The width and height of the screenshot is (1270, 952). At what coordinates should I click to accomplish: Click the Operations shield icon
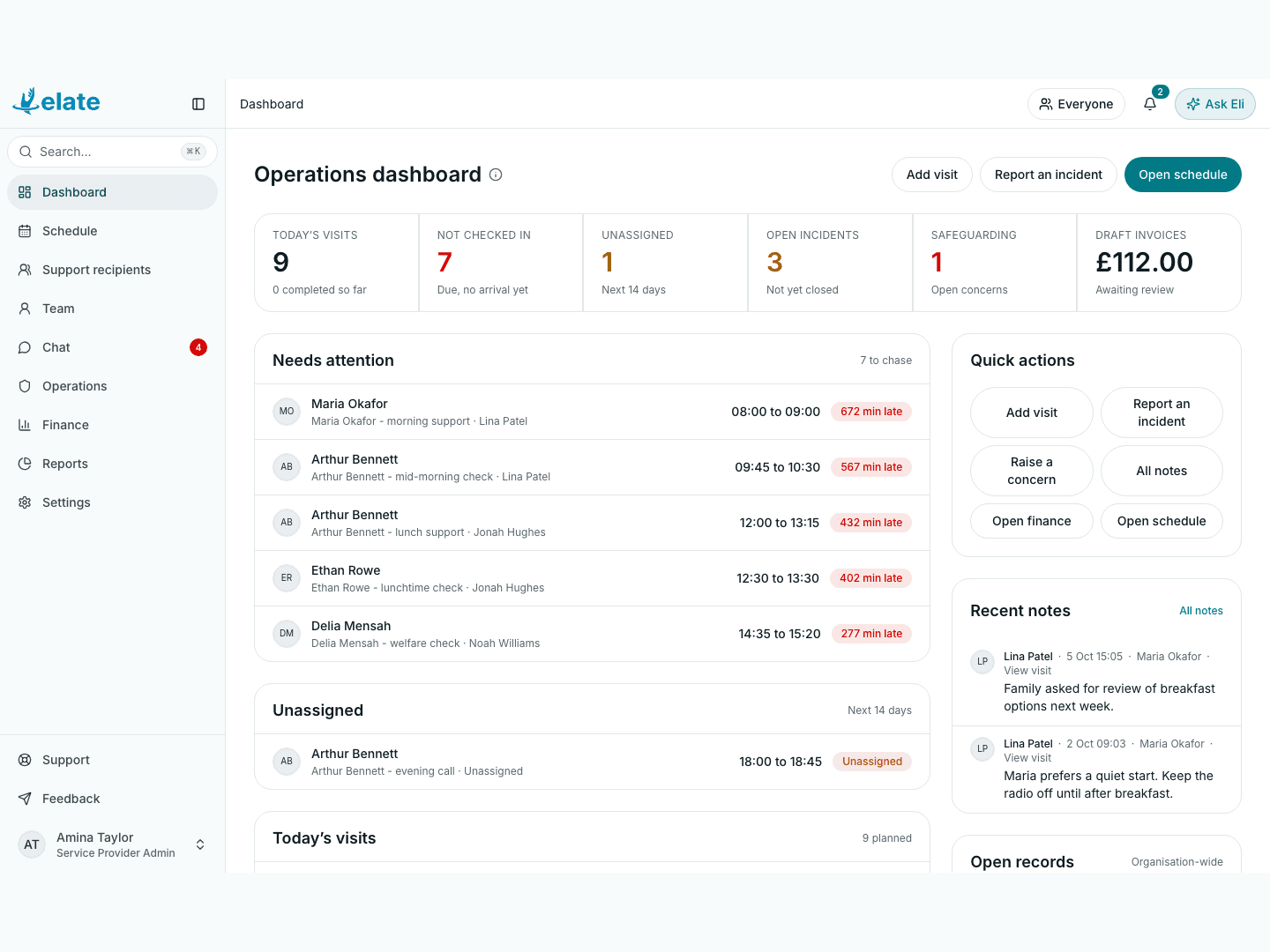point(25,386)
